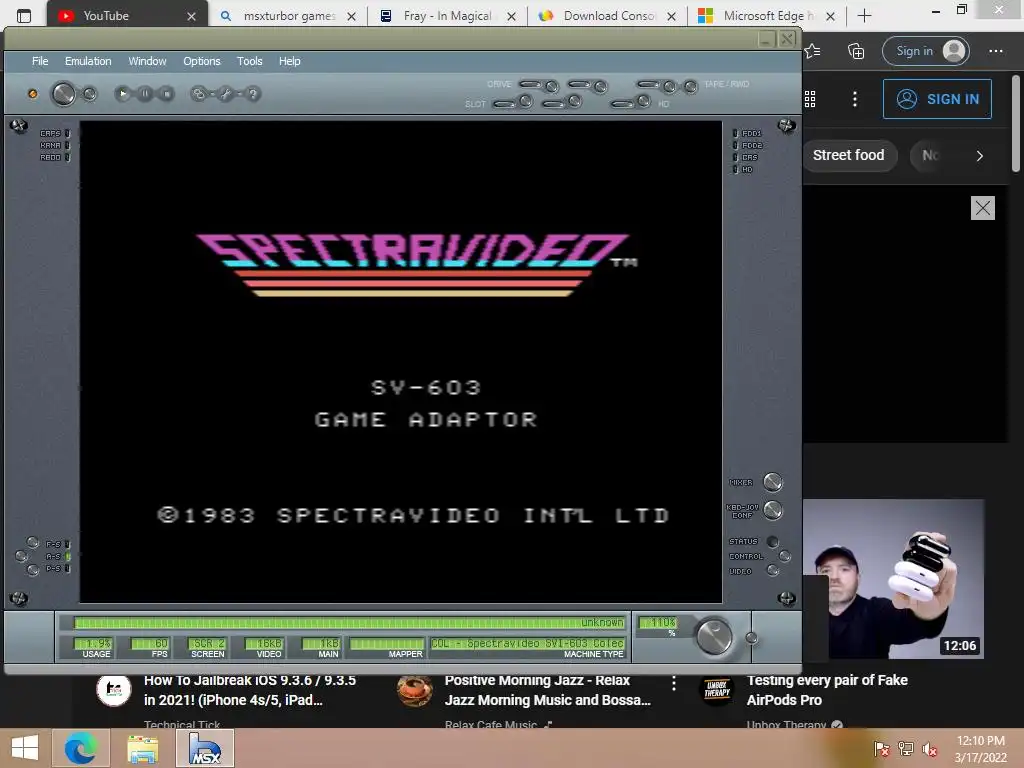Select the Street food chip
The image size is (1024, 768).
pos(849,155)
